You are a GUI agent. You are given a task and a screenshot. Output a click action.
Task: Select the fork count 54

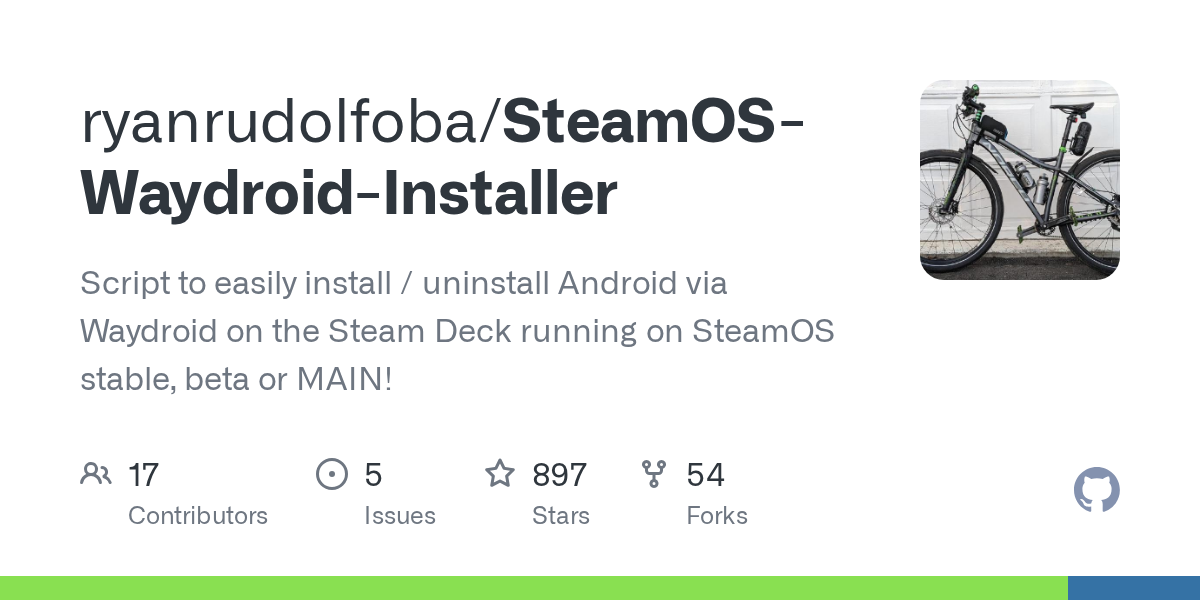tap(705, 475)
